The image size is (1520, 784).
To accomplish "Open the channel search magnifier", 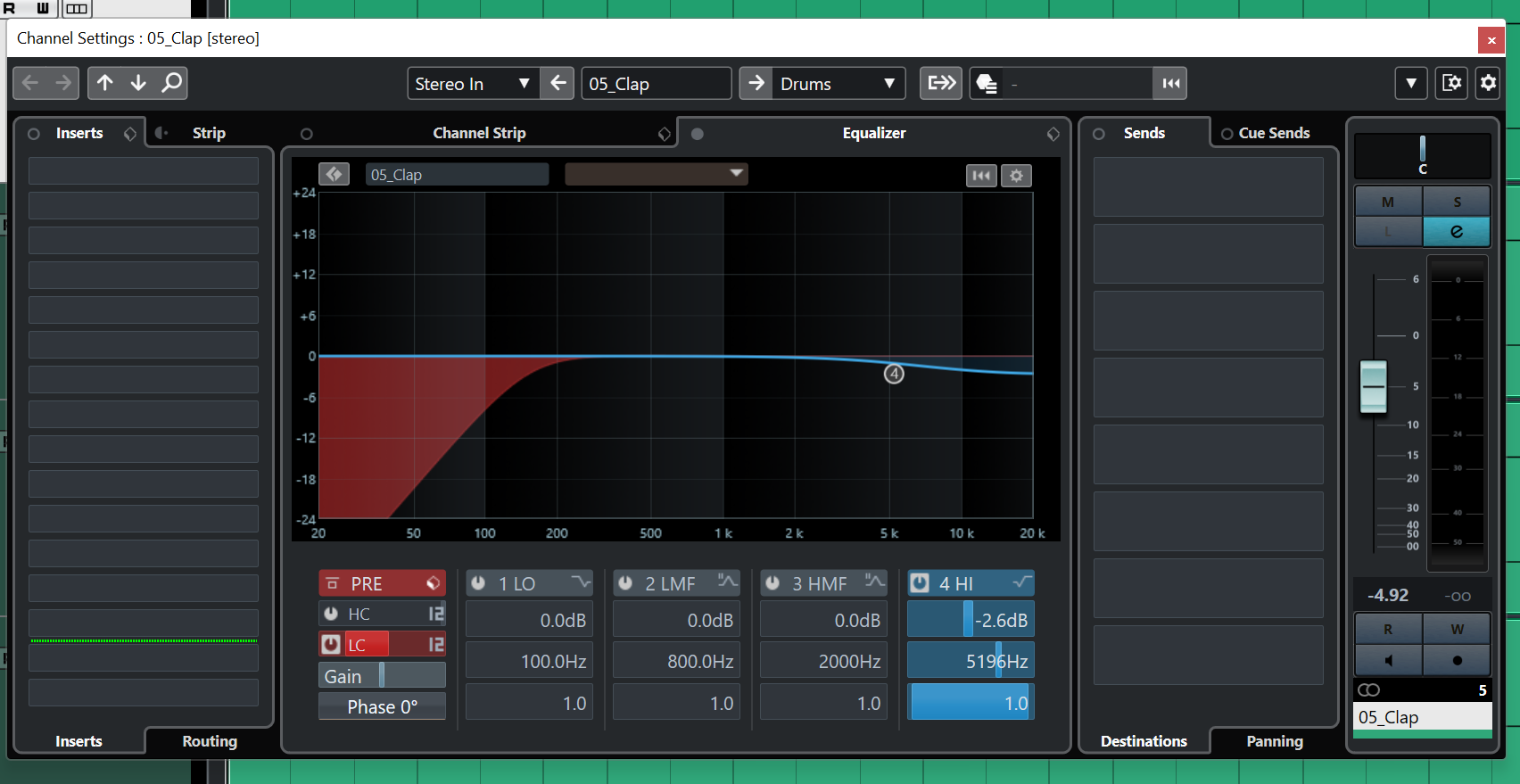I will click(171, 83).
